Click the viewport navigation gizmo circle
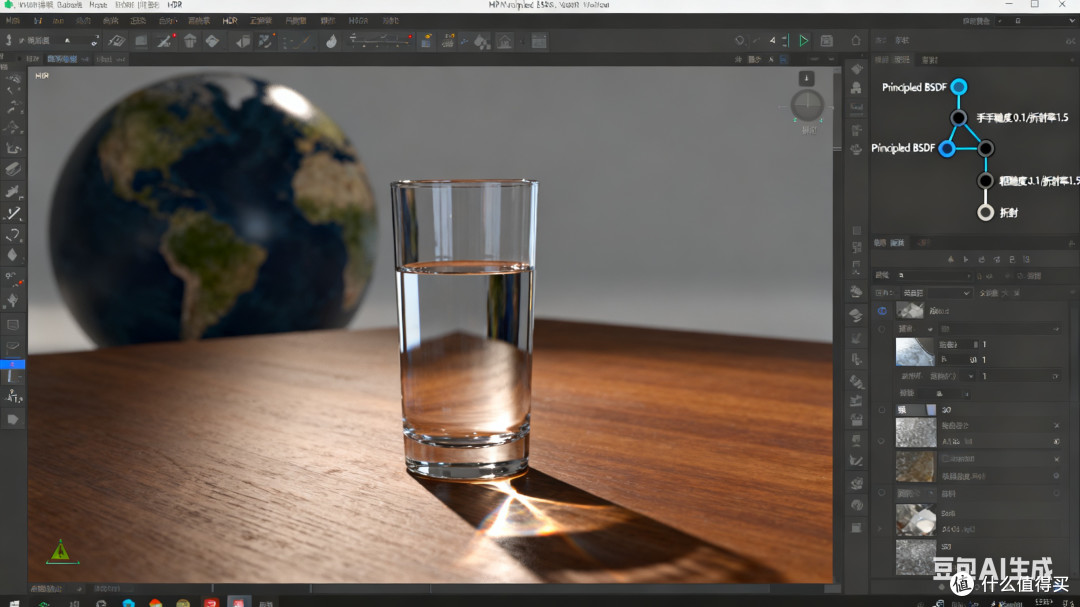Screen dimensions: 1080x607 pyautogui.click(x=807, y=105)
